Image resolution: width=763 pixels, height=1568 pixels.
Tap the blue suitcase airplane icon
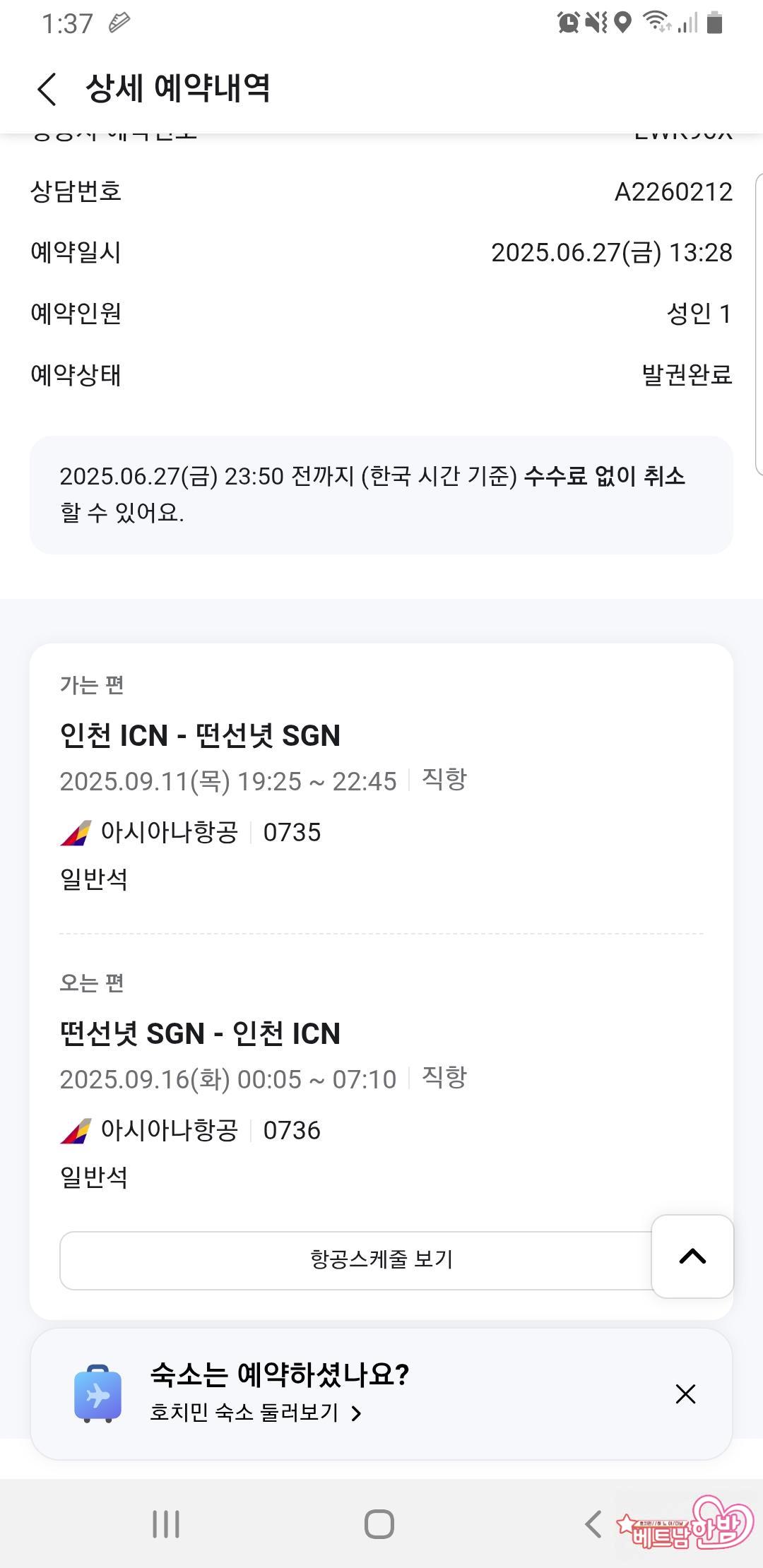click(x=97, y=1394)
